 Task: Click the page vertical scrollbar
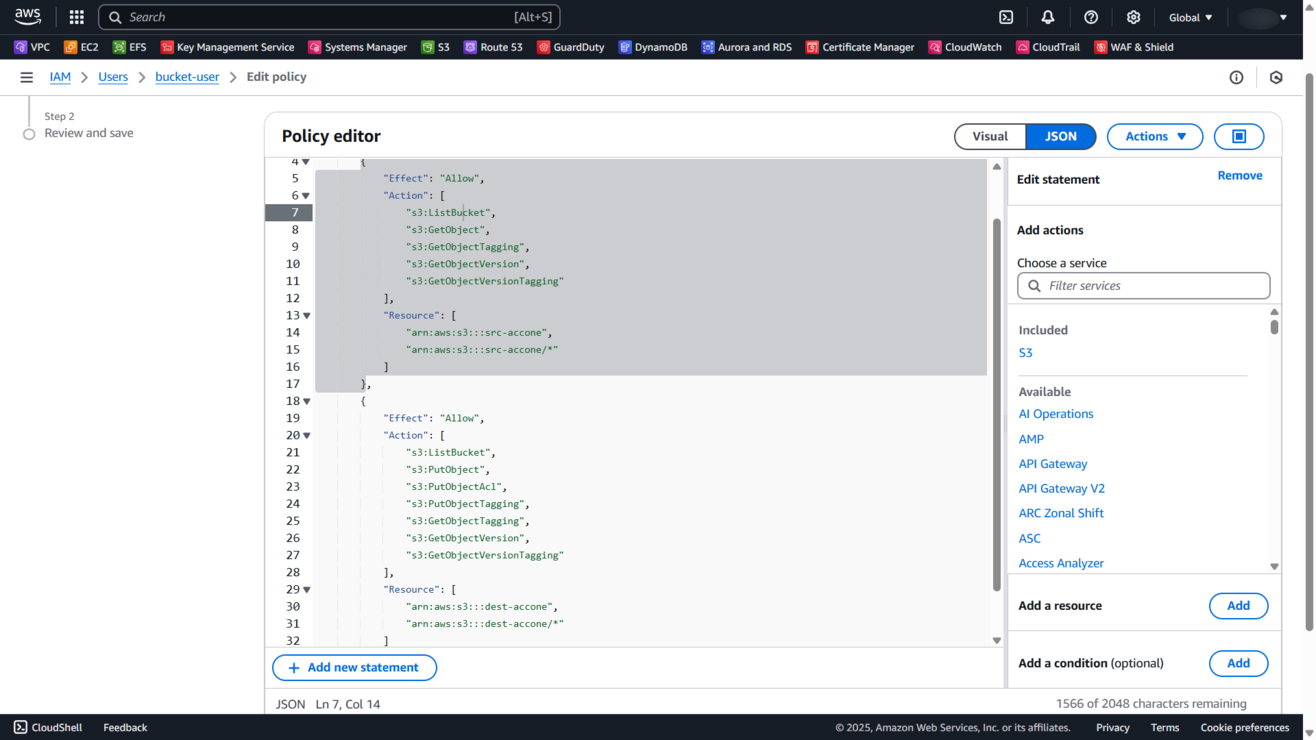(x=1309, y=351)
